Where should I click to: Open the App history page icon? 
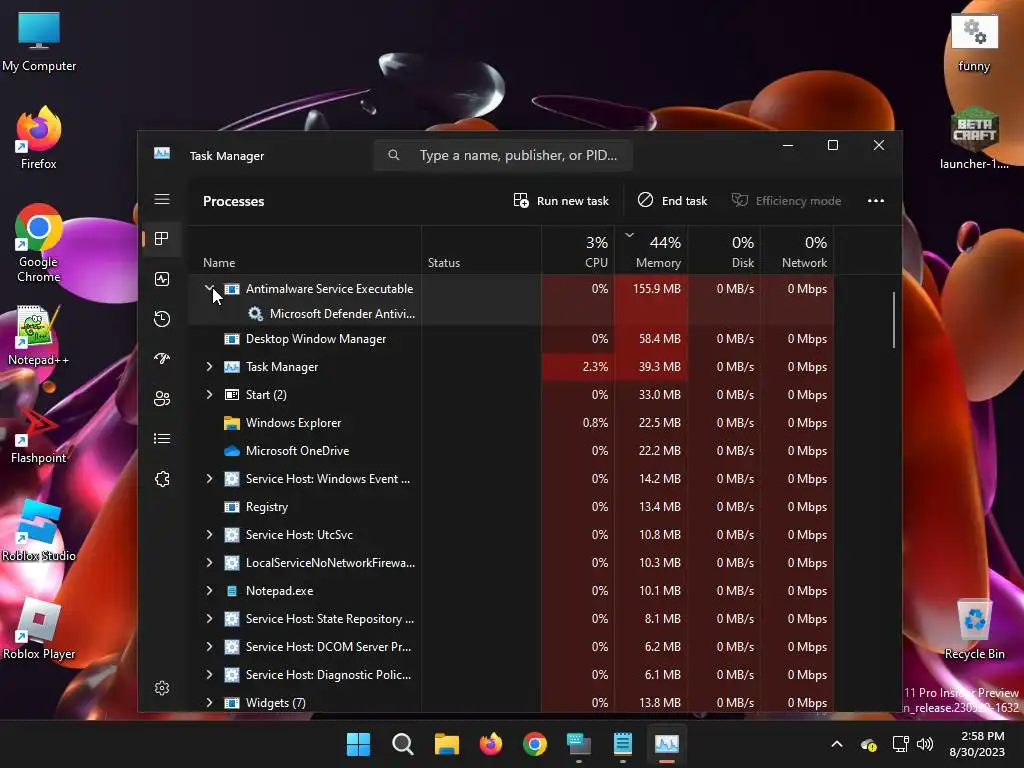pyautogui.click(x=162, y=319)
